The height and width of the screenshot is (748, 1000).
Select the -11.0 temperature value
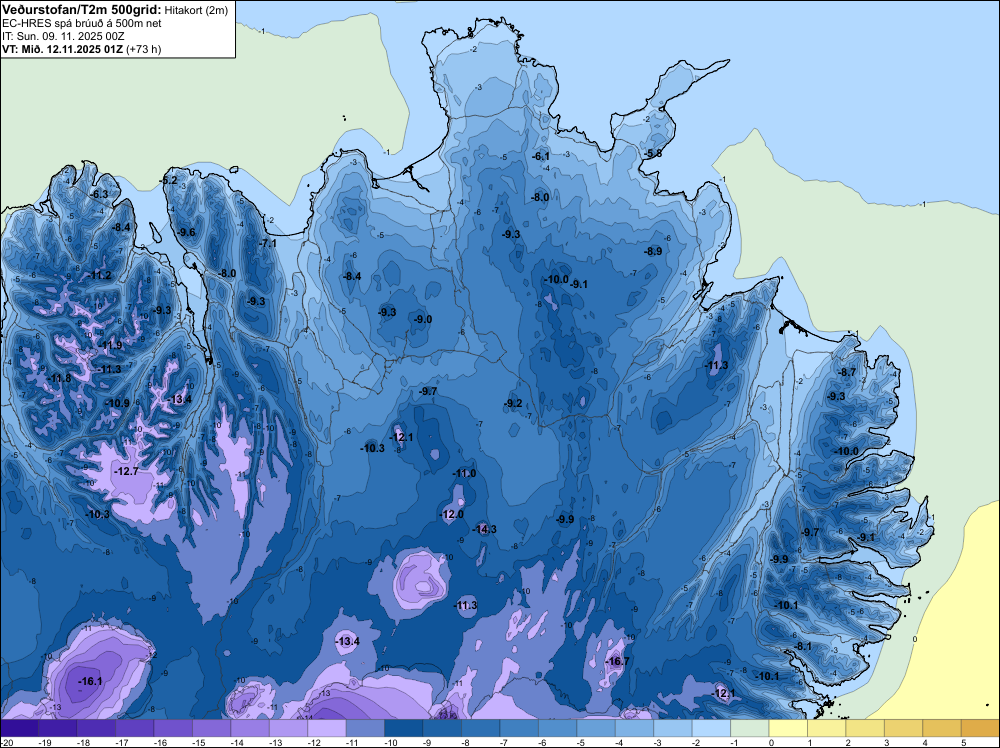[464, 473]
